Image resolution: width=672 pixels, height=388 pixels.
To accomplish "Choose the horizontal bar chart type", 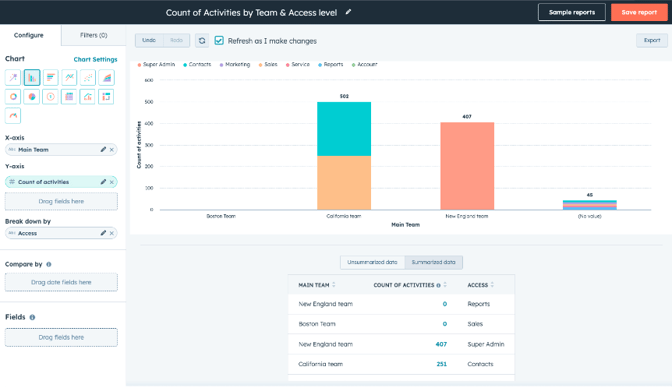I will pyautogui.click(x=51, y=78).
